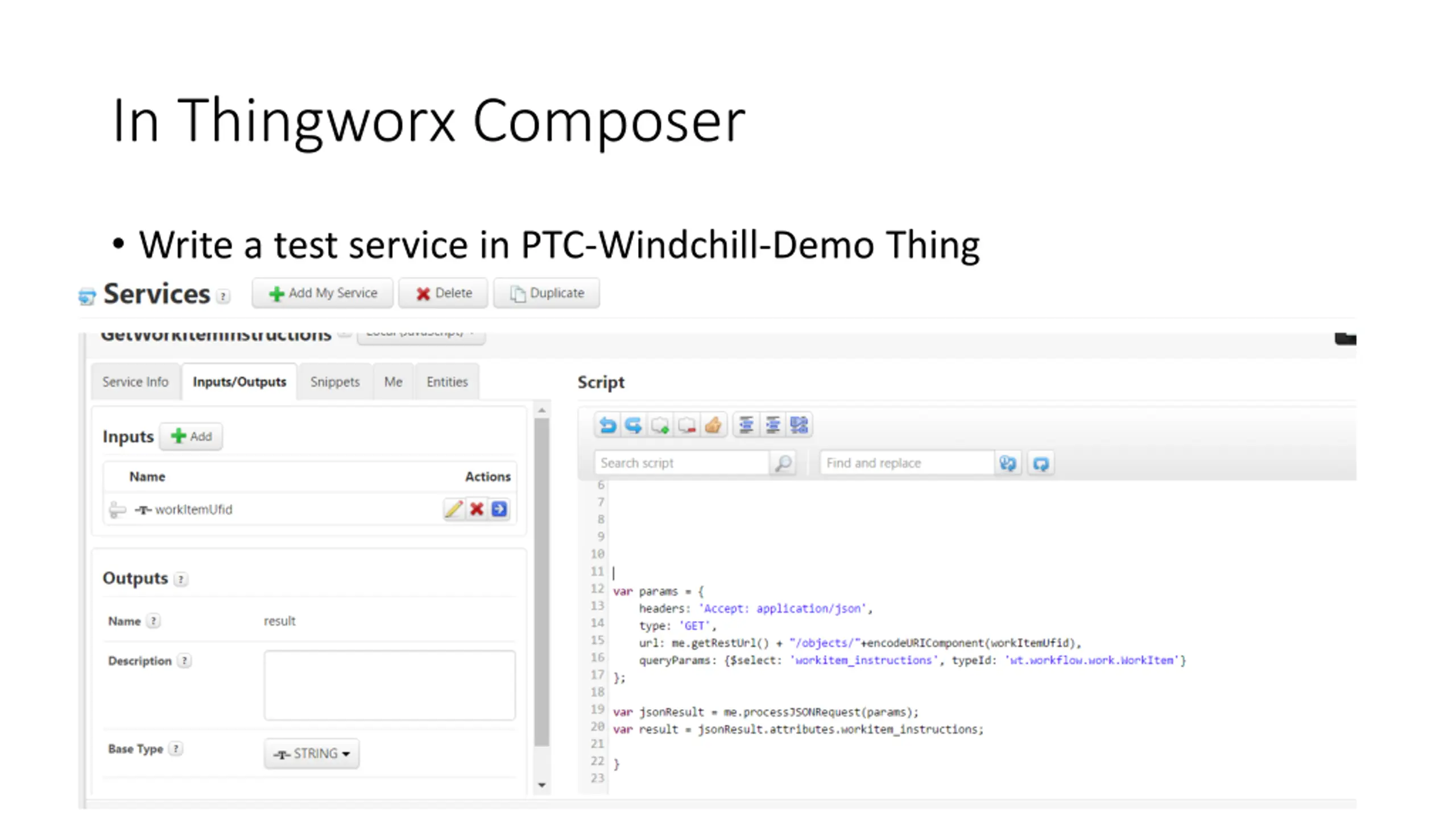Click the decrease indent icon

pos(746,425)
